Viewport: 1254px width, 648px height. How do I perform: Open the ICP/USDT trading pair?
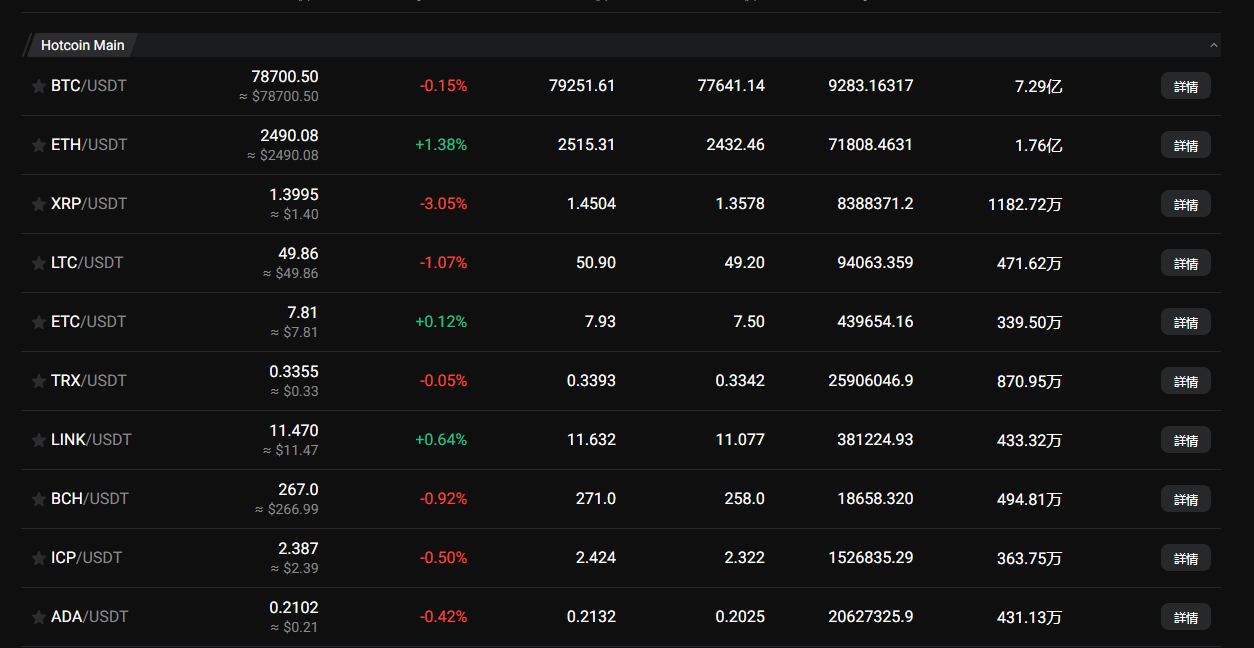86,558
